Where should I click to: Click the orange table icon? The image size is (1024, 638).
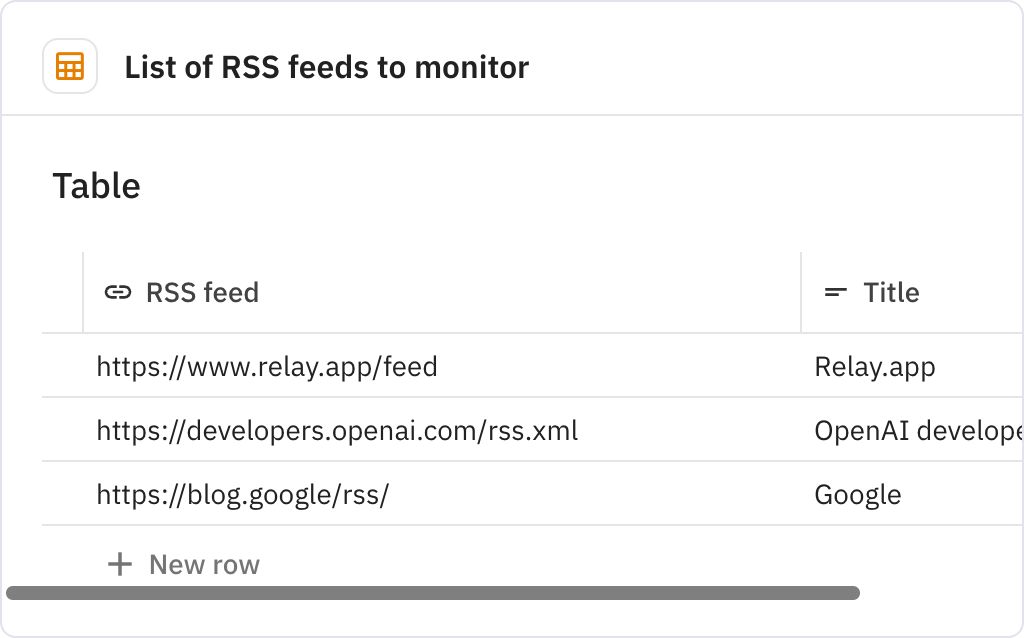(x=69, y=67)
